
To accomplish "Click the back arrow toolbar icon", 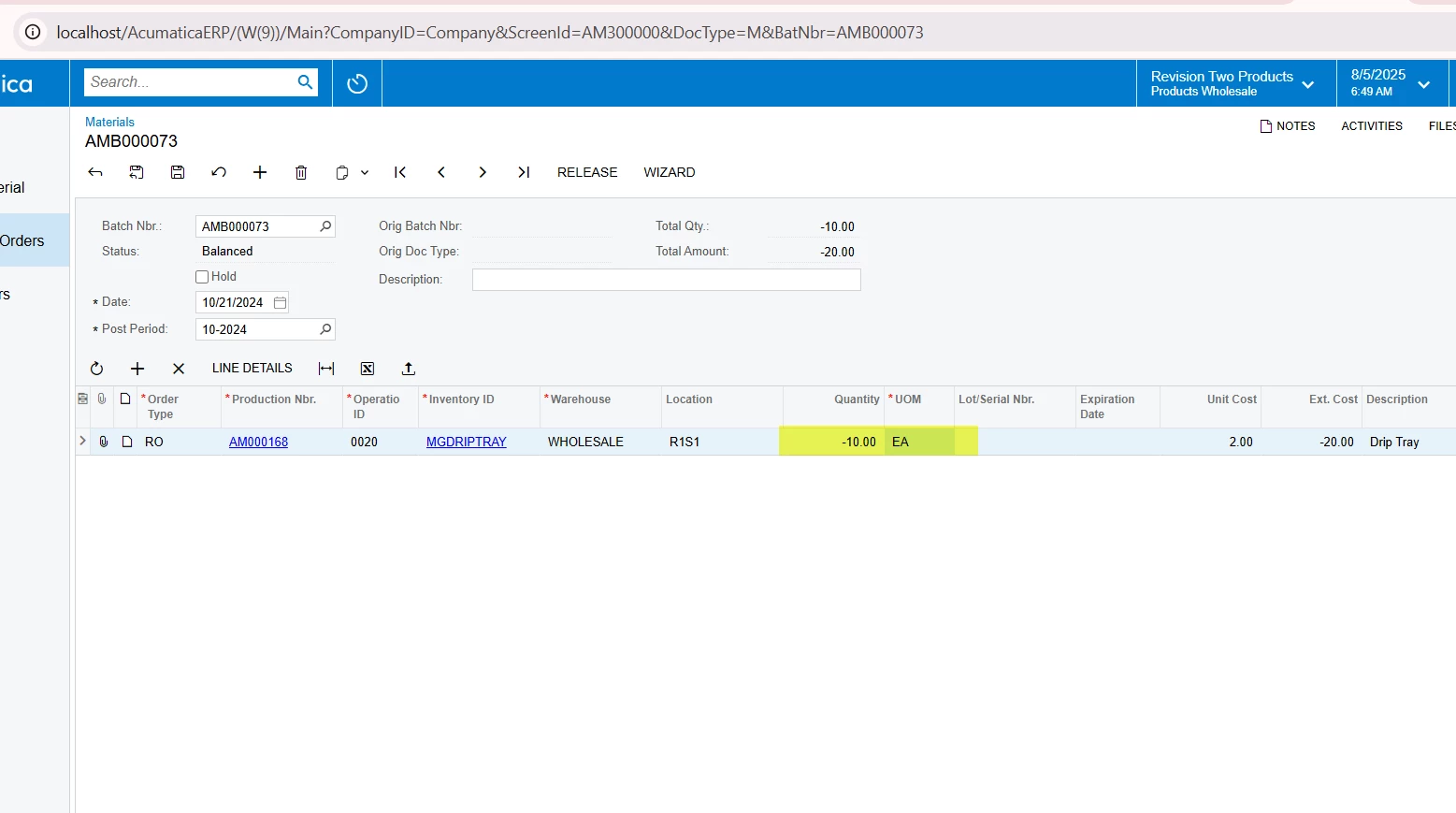I will (x=95, y=172).
